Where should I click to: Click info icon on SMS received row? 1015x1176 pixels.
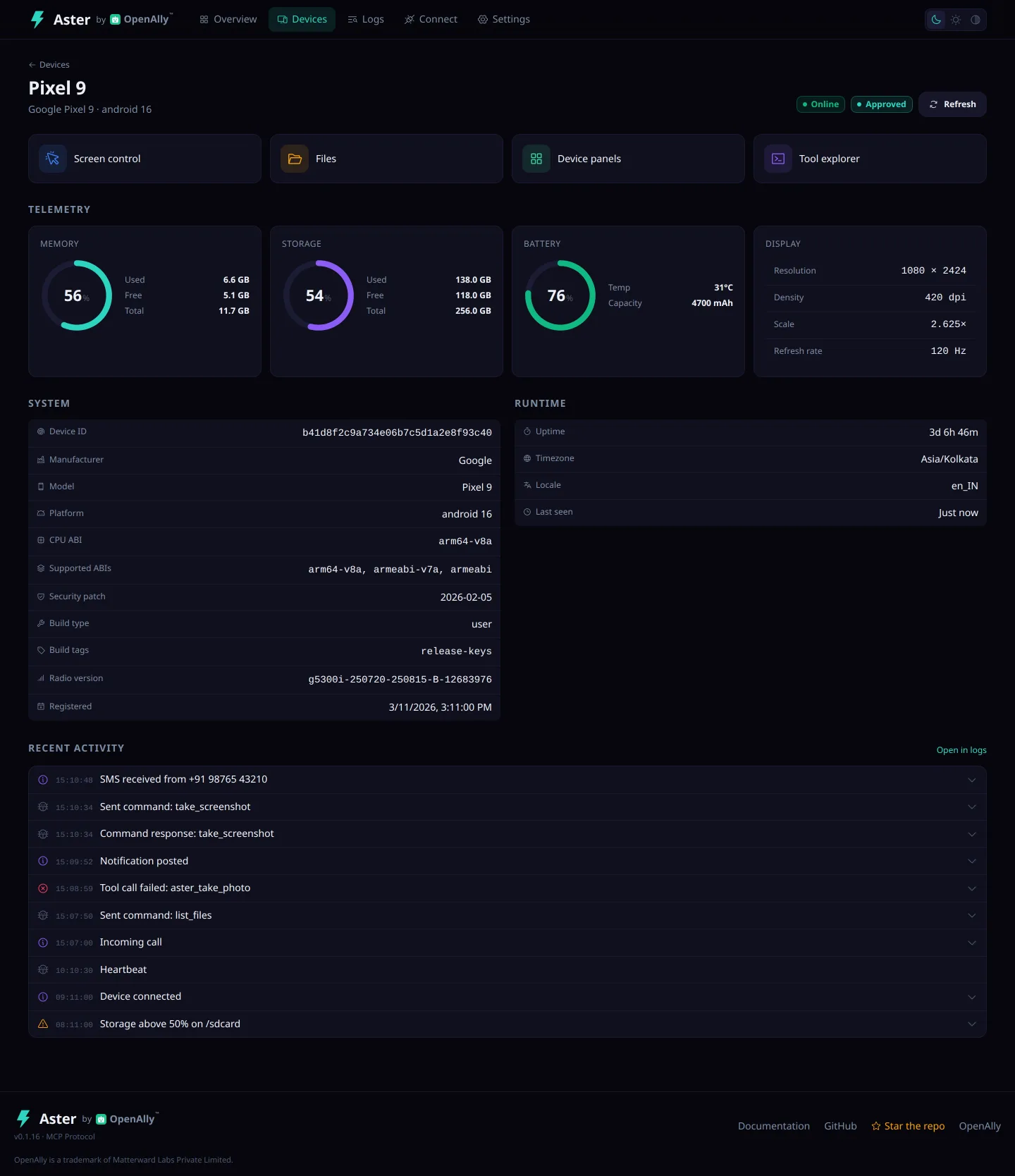(43, 780)
